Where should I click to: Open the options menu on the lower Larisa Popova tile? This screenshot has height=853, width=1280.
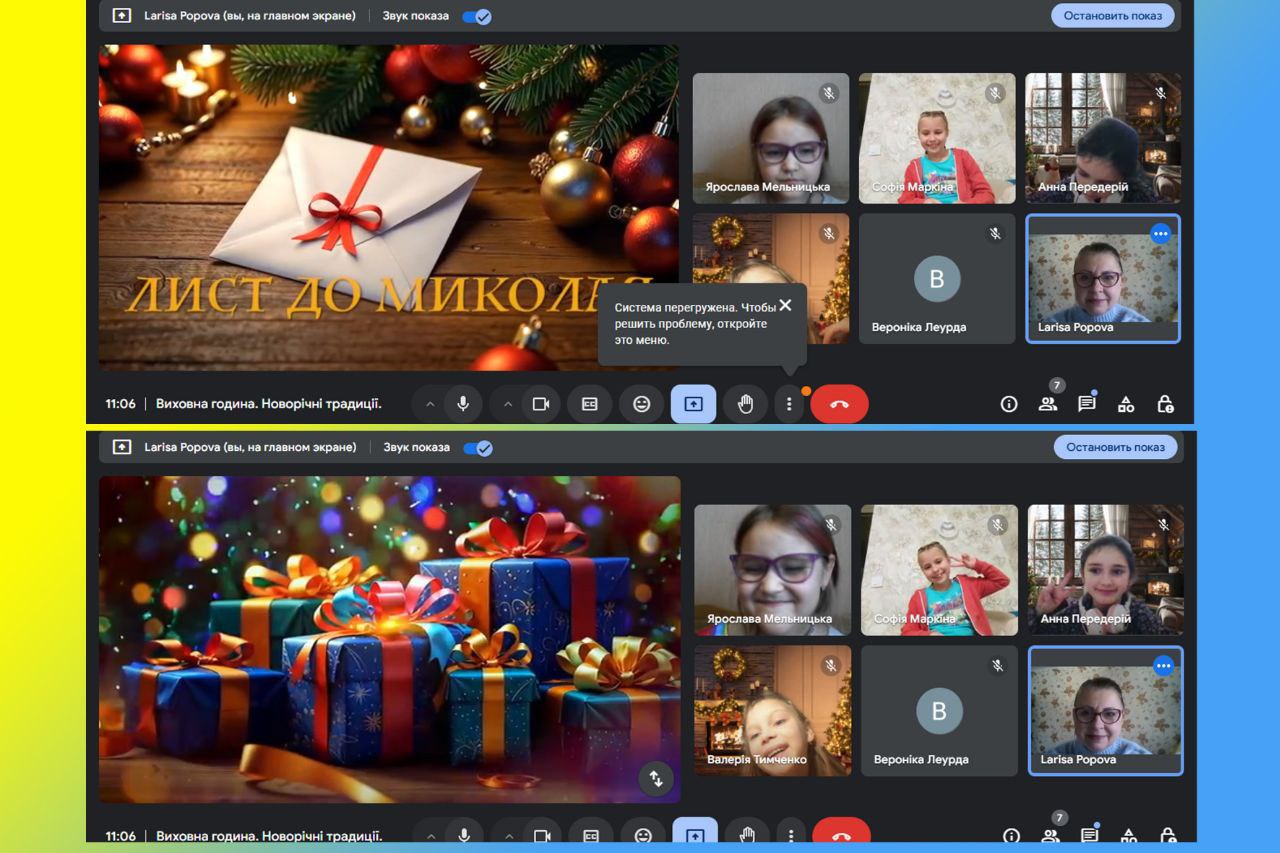coord(1162,665)
